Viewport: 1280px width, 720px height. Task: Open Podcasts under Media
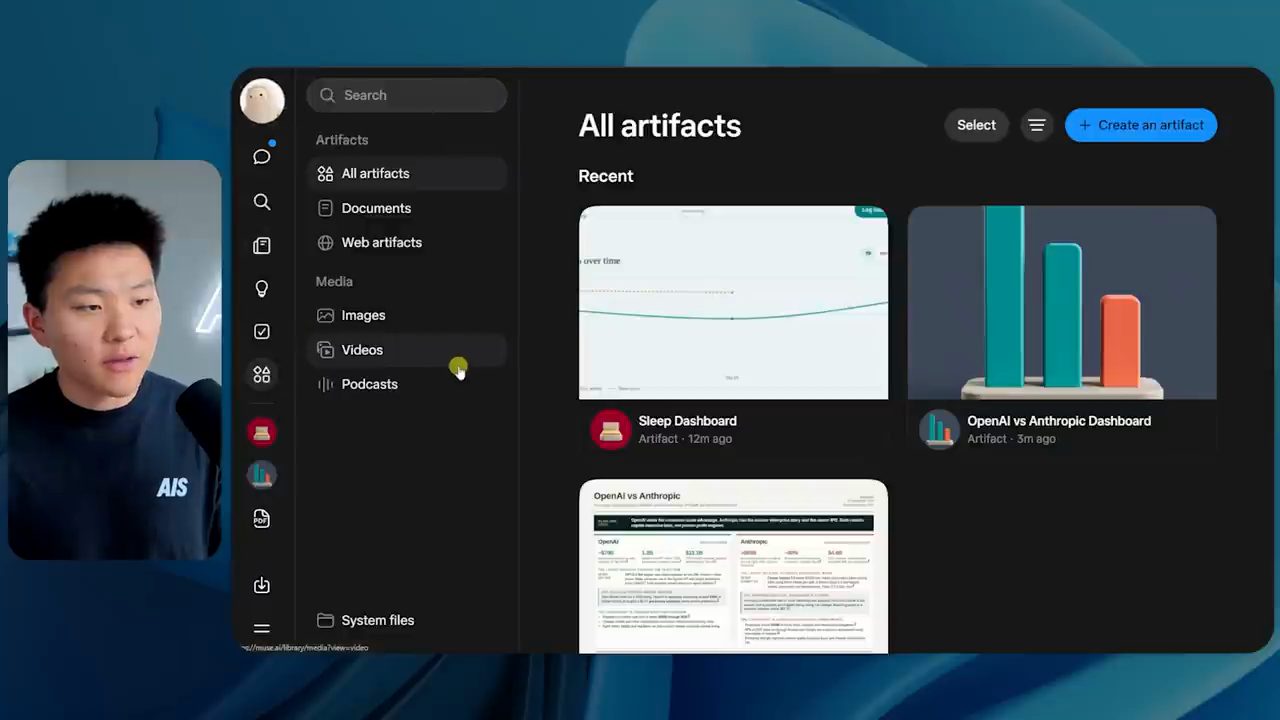pos(407,384)
